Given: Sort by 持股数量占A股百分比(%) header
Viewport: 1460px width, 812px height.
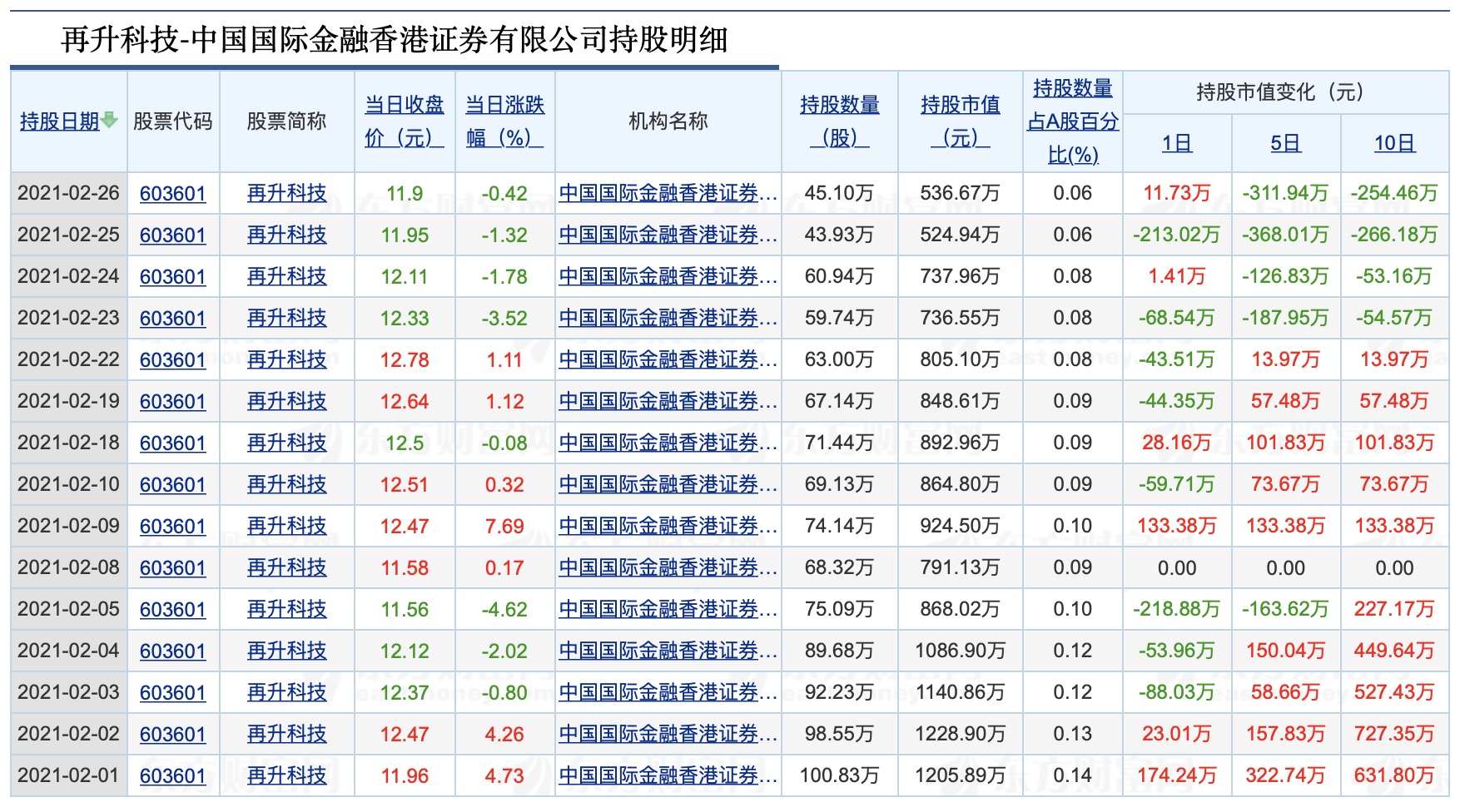Looking at the screenshot, I should click(x=1073, y=121).
